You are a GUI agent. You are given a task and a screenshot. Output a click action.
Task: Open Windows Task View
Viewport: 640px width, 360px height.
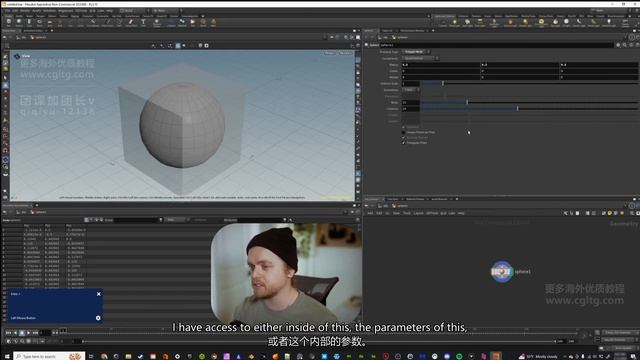pyautogui.click(x=91, y=356)
